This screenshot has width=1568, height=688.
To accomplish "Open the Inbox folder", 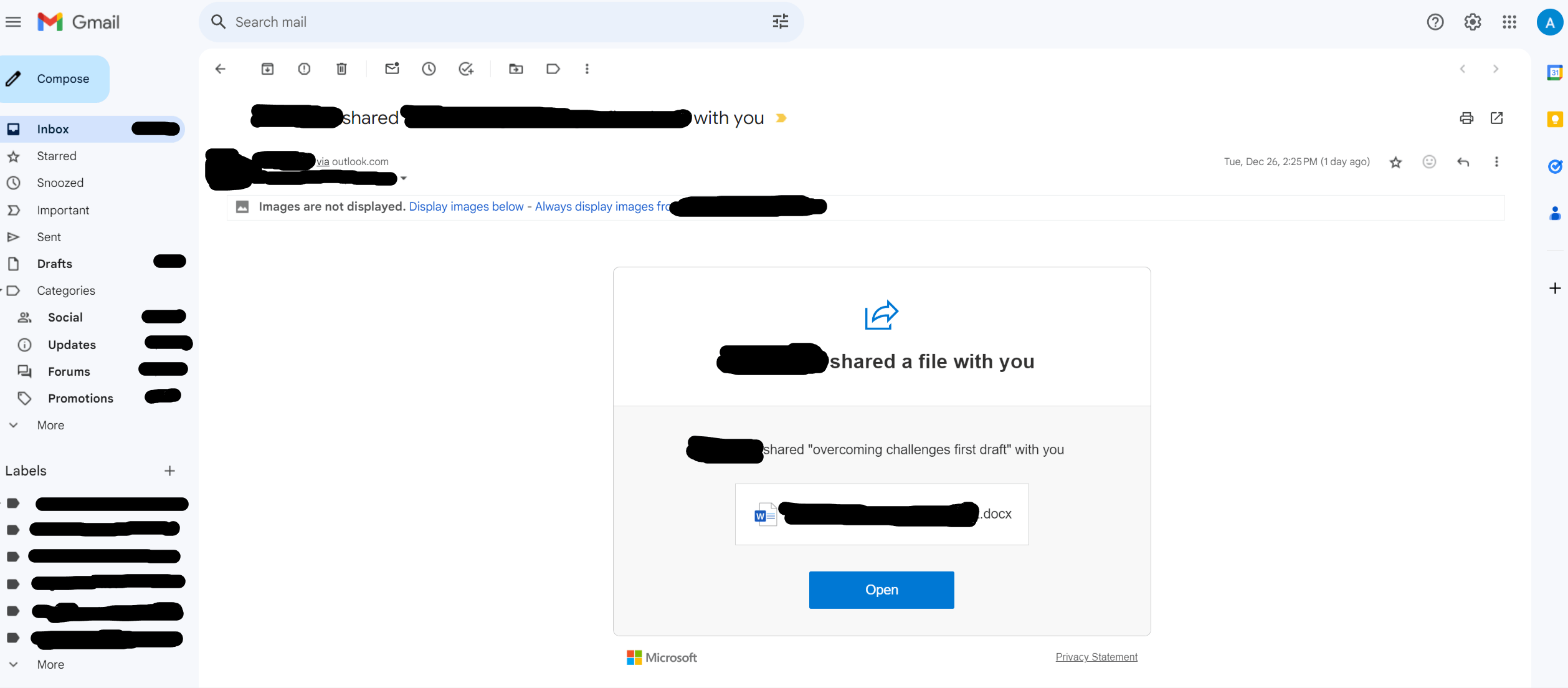I will [93, 130].
